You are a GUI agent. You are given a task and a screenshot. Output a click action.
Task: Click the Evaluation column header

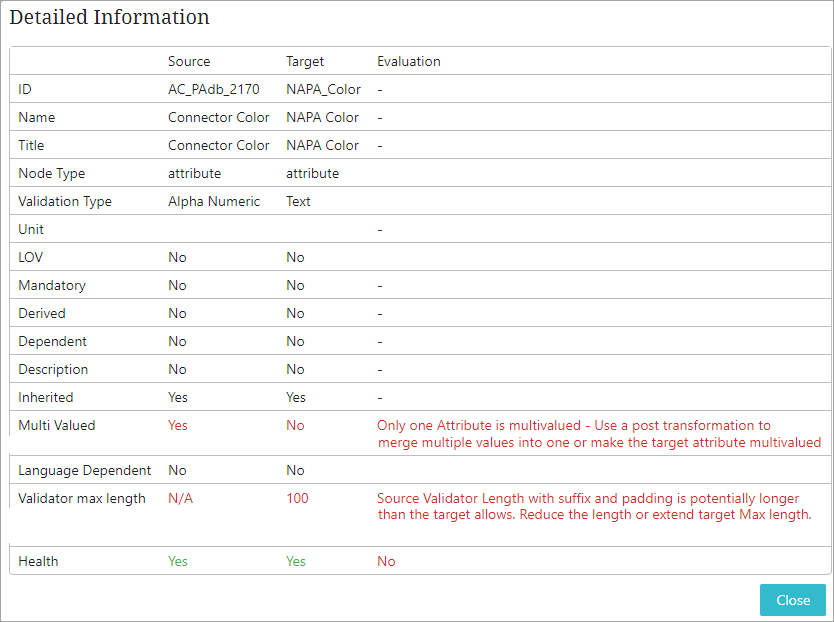click(408, 61)
